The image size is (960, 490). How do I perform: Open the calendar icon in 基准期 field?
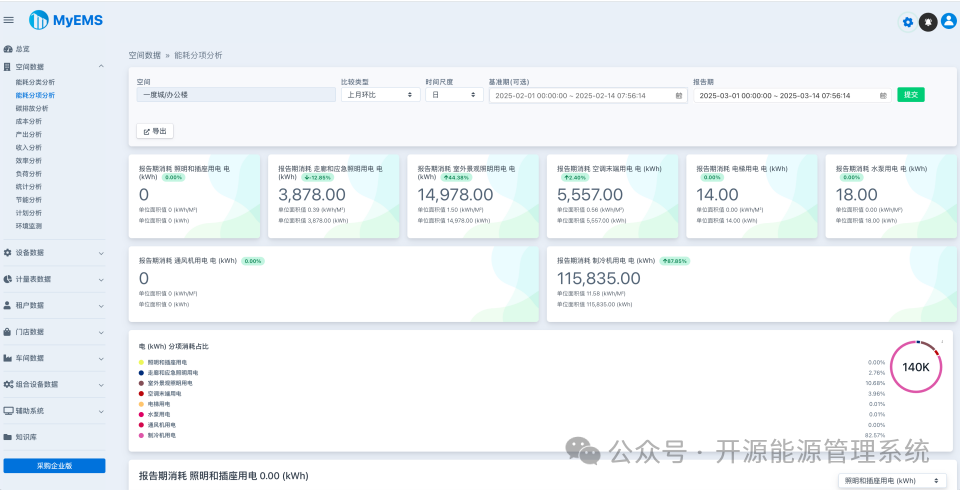678,96
